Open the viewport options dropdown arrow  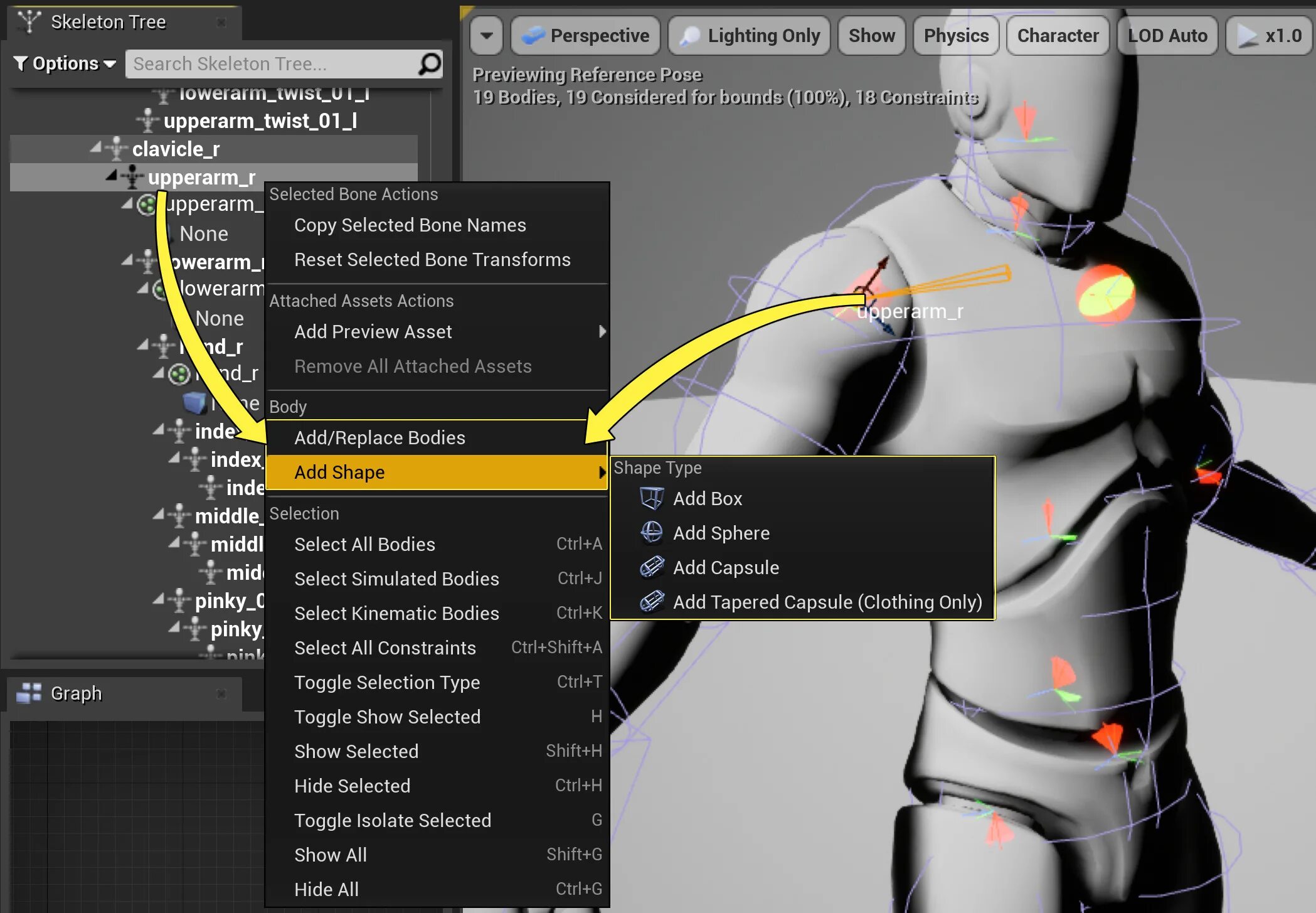(x=486, y=36)
